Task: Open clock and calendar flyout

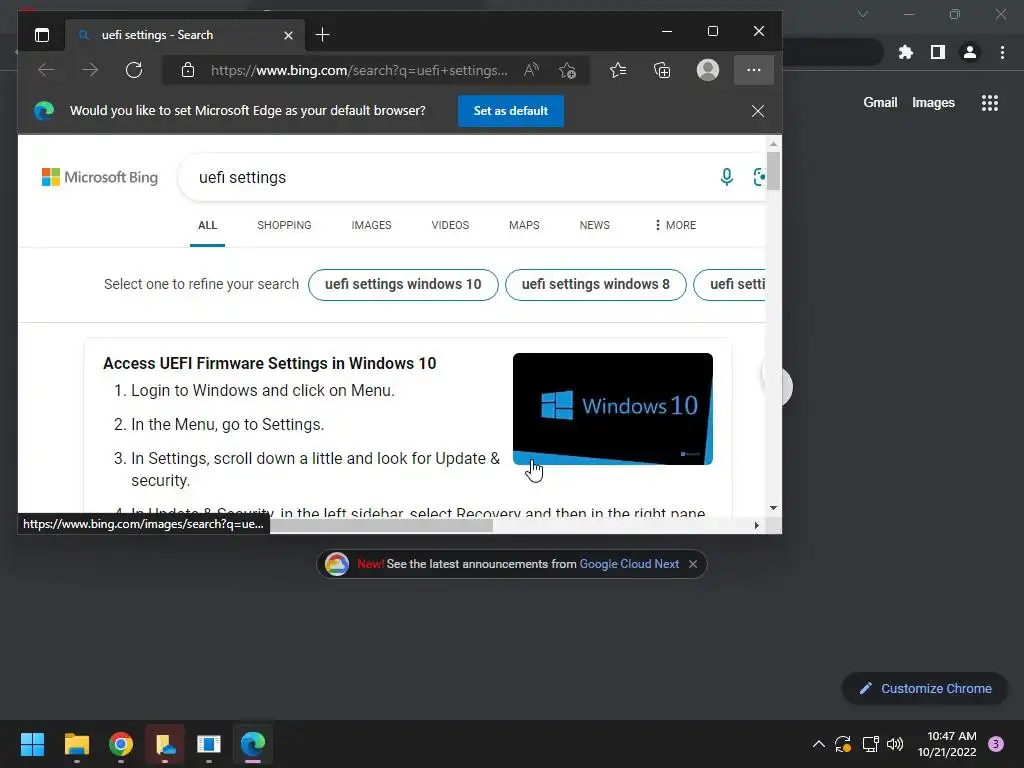Action: [x=947, y=744]
